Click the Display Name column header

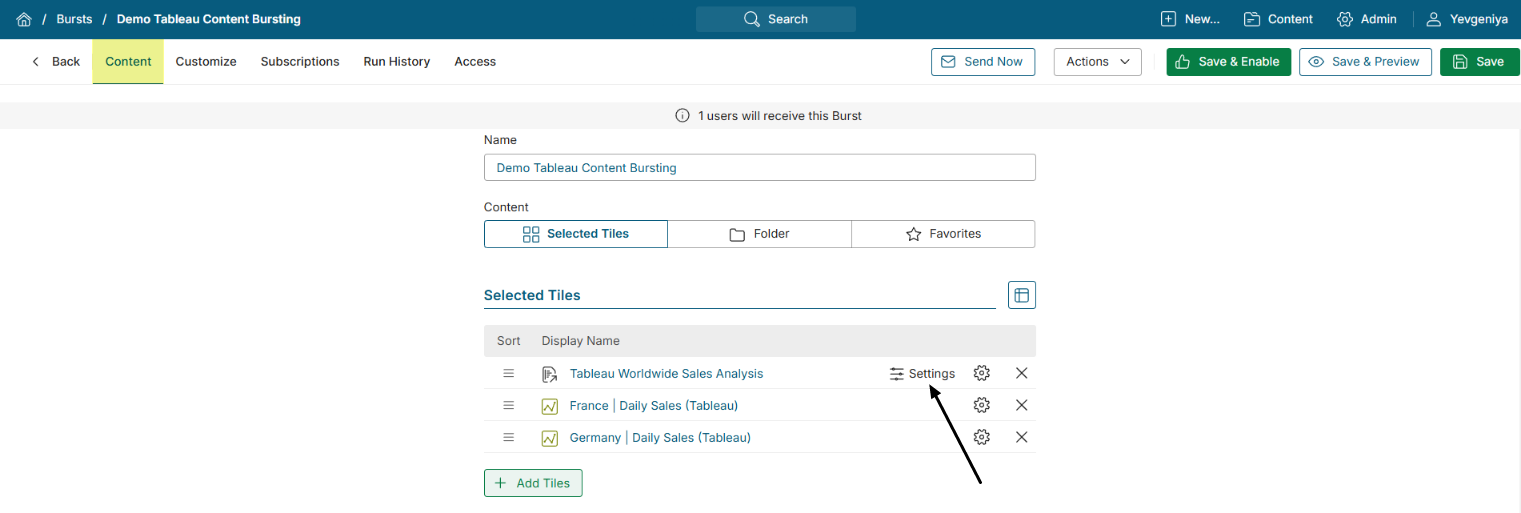click(581, 341)
